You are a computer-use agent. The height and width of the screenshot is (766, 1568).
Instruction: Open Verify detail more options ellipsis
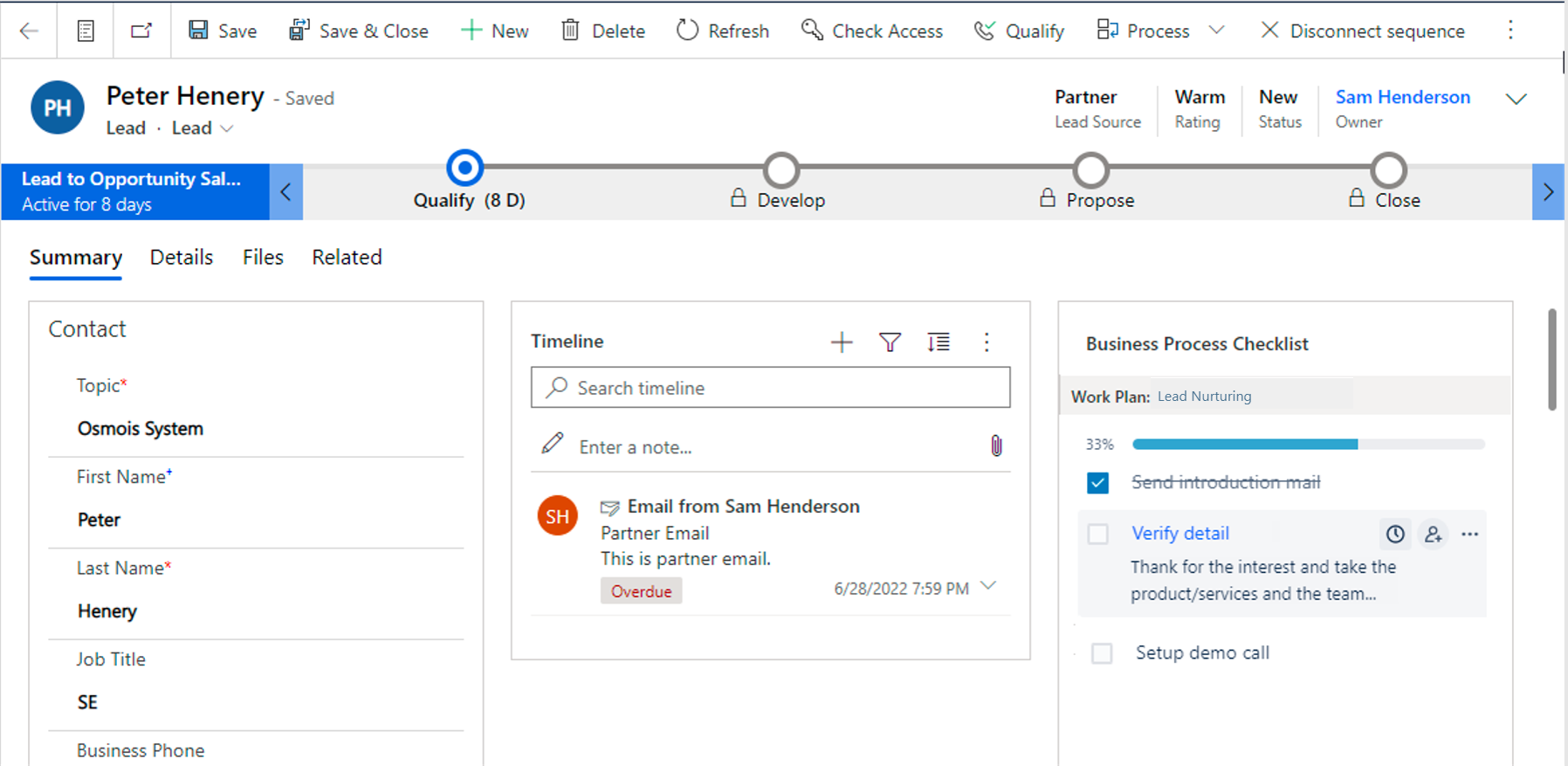click(x=1469, y=534)
